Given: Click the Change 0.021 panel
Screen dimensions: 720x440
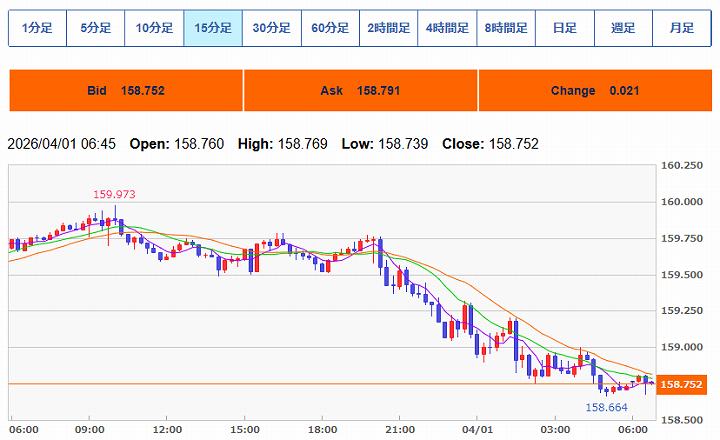Looking at the screenshot, I should coord(594,91).
